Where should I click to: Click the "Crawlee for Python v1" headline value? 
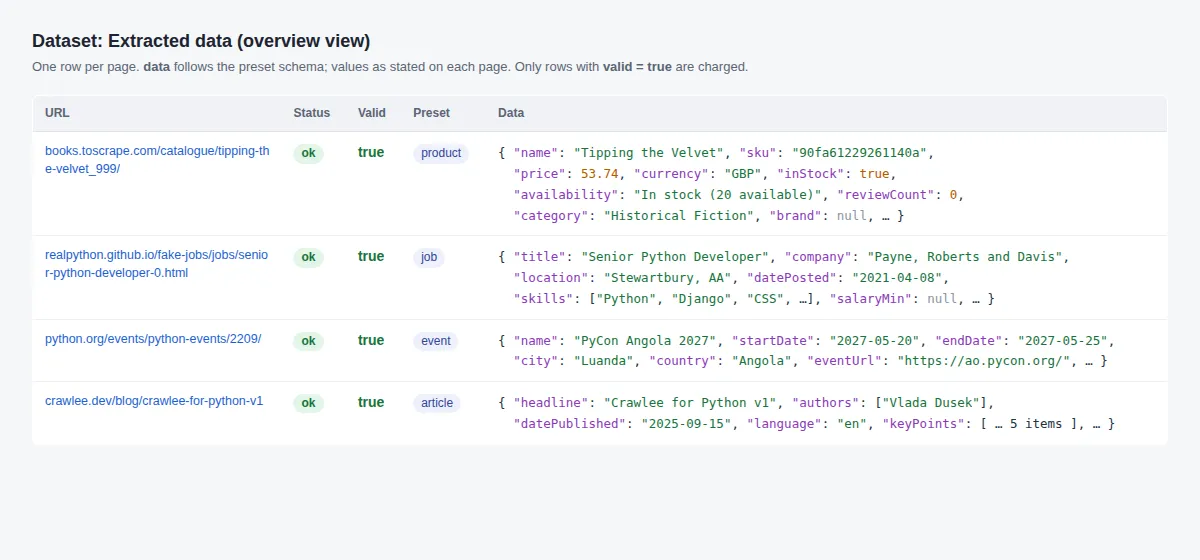pos(688,403)
